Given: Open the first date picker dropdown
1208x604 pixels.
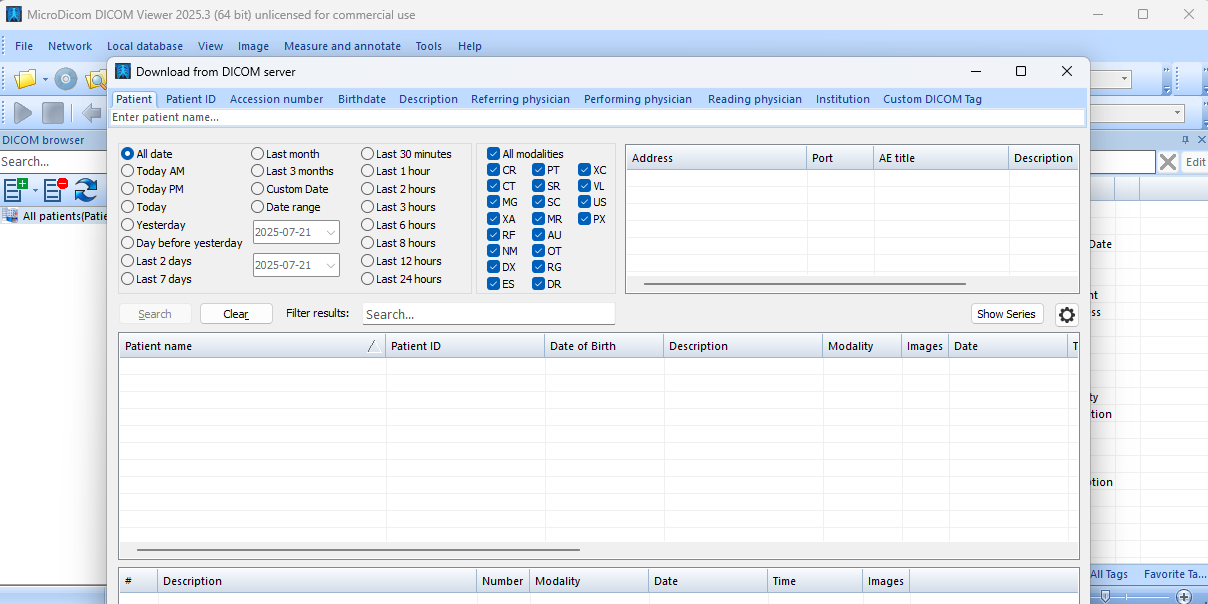Looking at the screenshot, I should pos(331,232).
